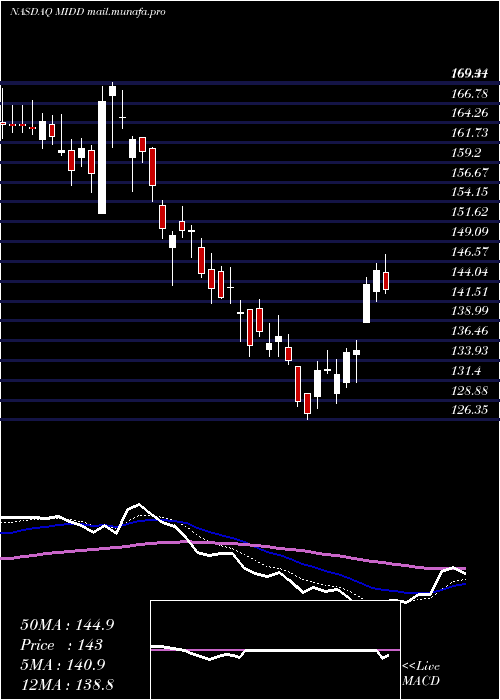The image size is (500, 700).
Task: Click the 12MA : 138.8 readout
Action: pos(67,684)
